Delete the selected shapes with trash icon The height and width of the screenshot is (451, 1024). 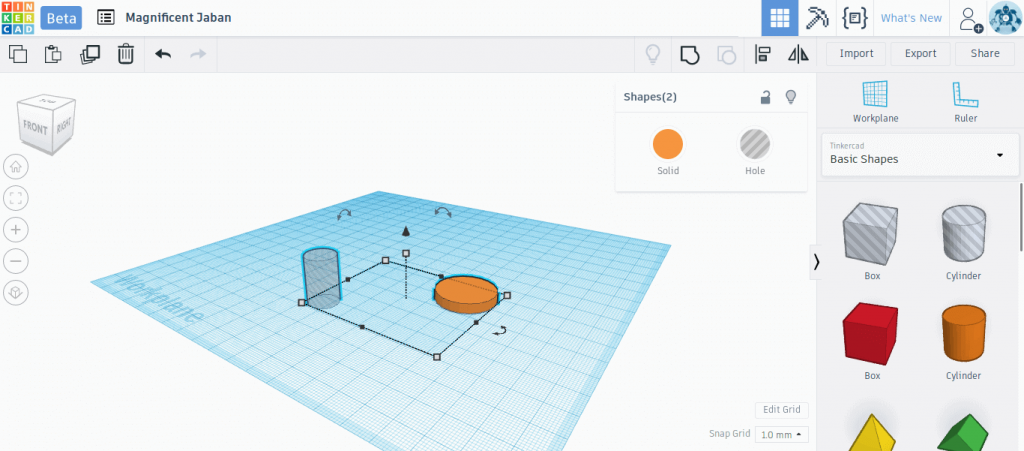tap(125, 54)
